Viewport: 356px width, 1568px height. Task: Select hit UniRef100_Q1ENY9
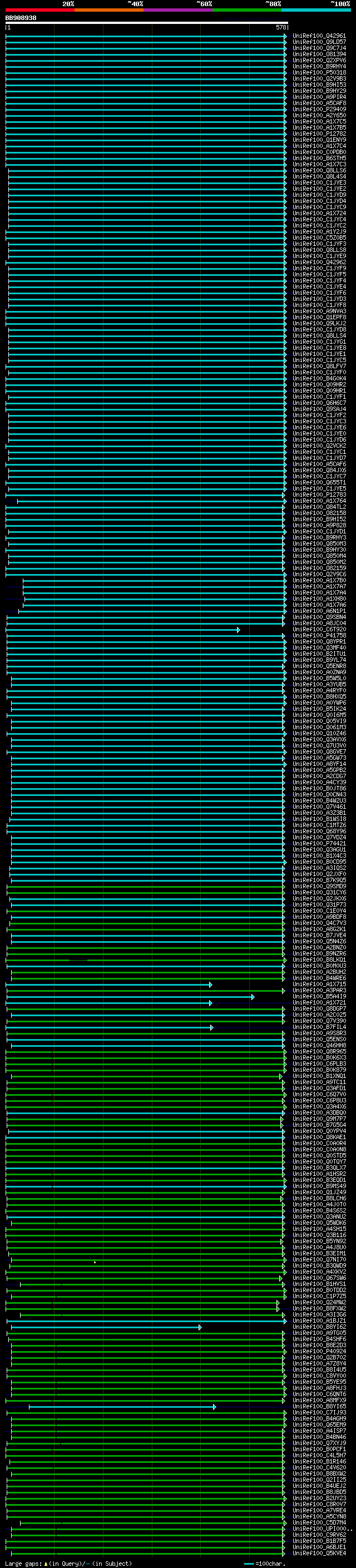point(319,140)
